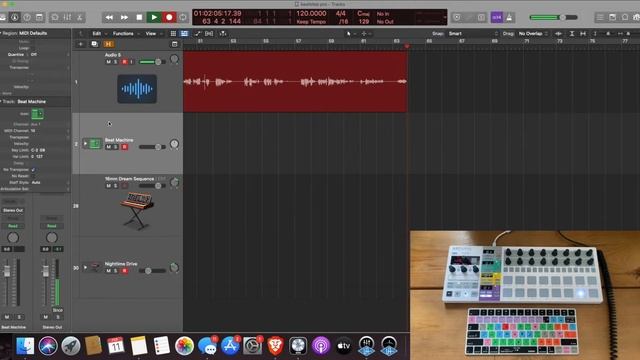Toggle Catch Playhead button

point(223,33)
